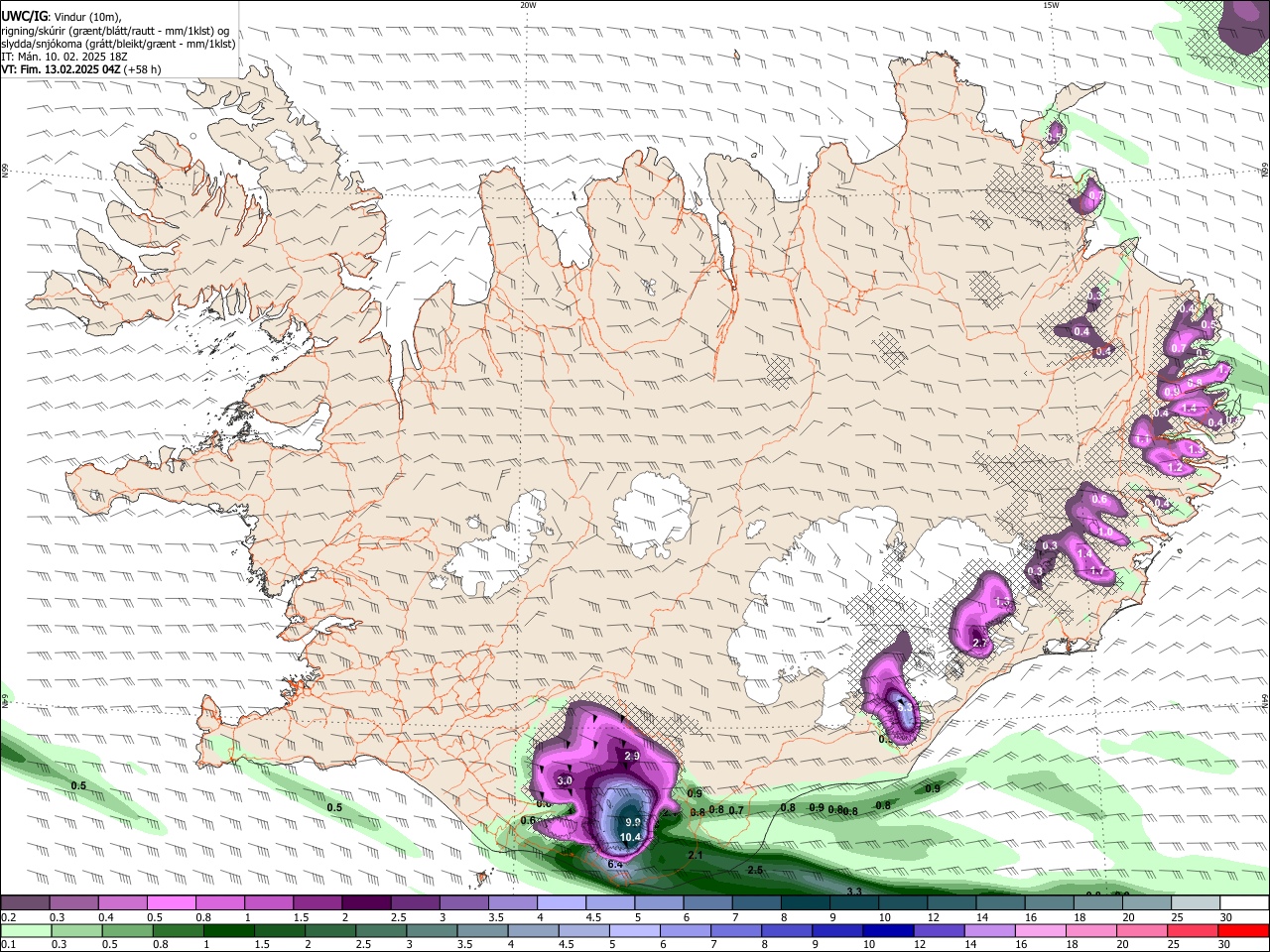Click the UWC/IG title text
The width and height of the screenshot is (1270, 952).
(x=24, y=17)
